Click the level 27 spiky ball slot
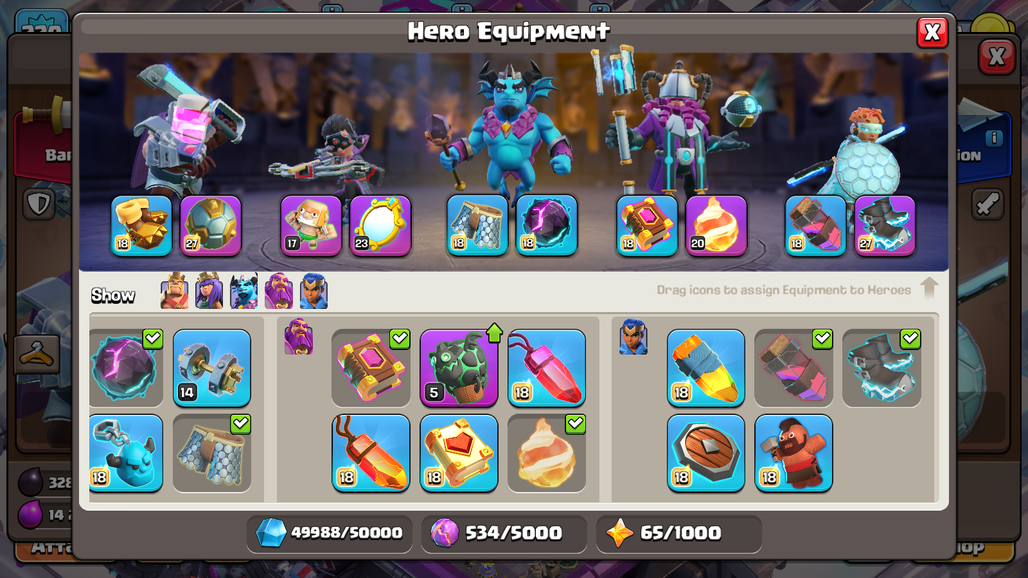The width and height of the screenshot is (1028, 578). point(210,225)
